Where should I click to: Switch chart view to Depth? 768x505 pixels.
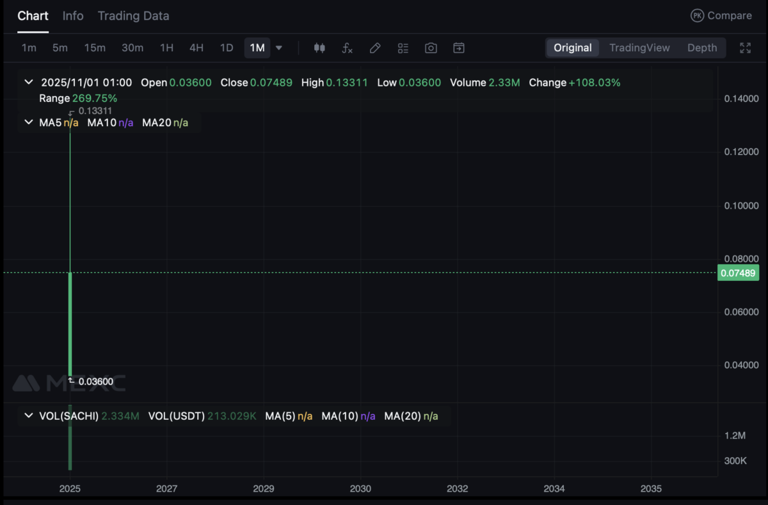coord(702,48)
